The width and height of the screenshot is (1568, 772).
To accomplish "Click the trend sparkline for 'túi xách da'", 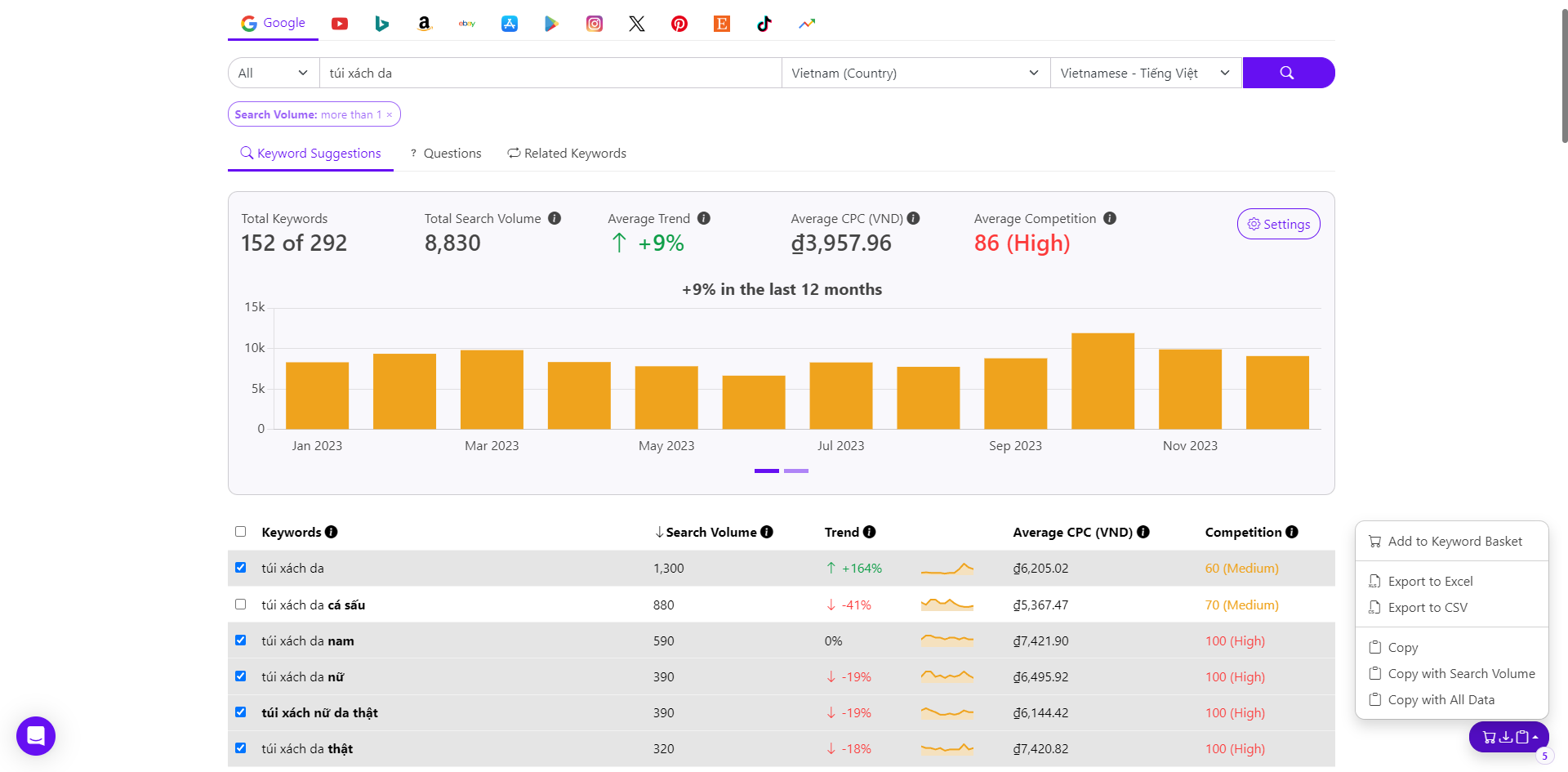I will pyautogui.click(x=947, y=569).
